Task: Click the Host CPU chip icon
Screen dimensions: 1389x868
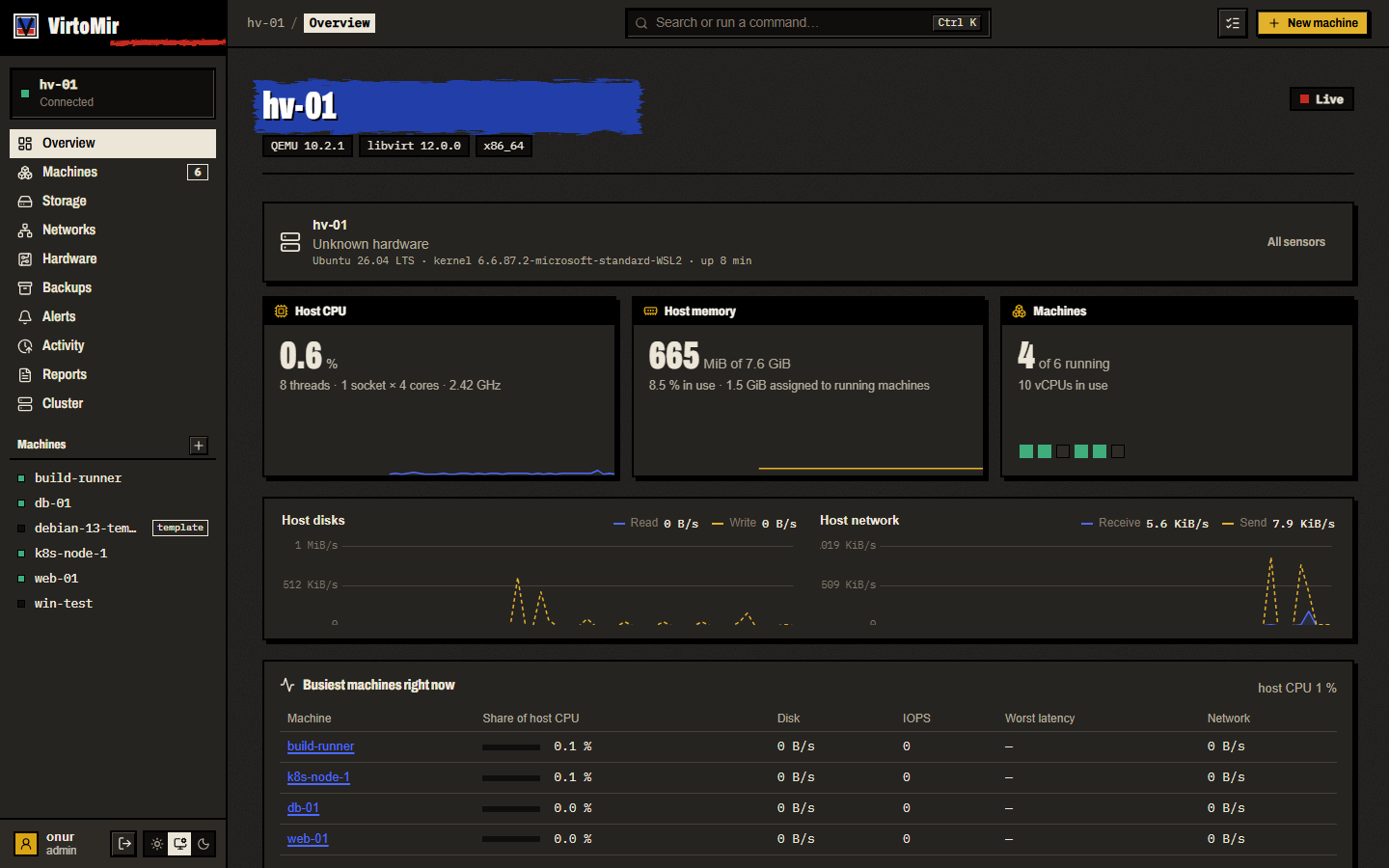Action: click(282, 312)
